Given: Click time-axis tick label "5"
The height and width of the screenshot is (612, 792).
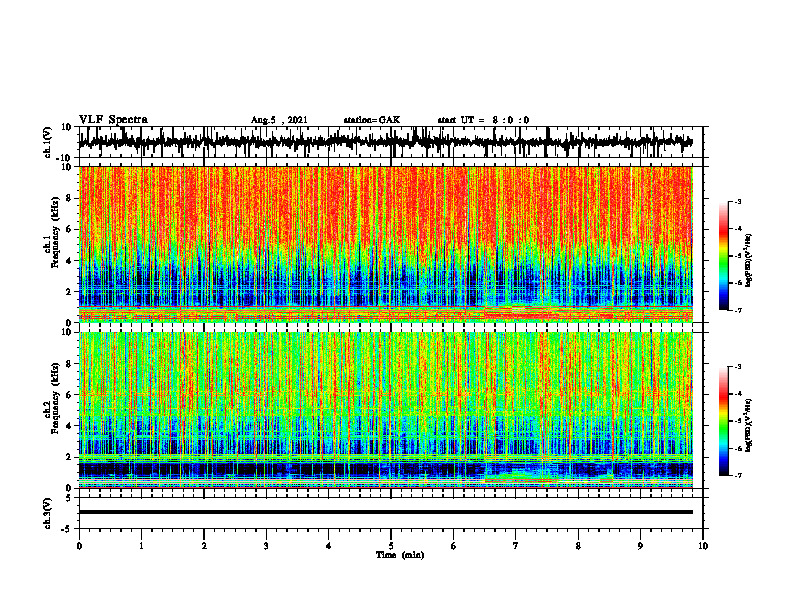Looking at the screenshot, I should [x=391, y=546].
